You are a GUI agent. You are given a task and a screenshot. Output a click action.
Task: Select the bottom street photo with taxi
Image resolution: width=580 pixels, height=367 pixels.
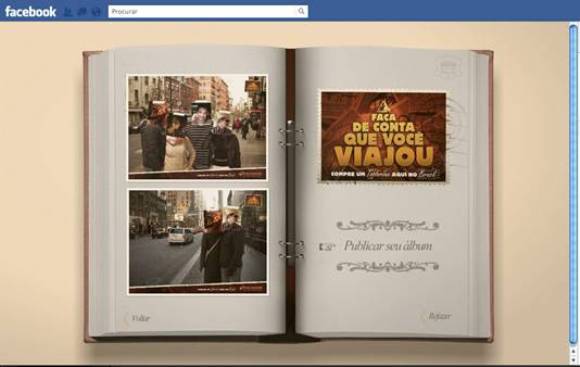198,242
